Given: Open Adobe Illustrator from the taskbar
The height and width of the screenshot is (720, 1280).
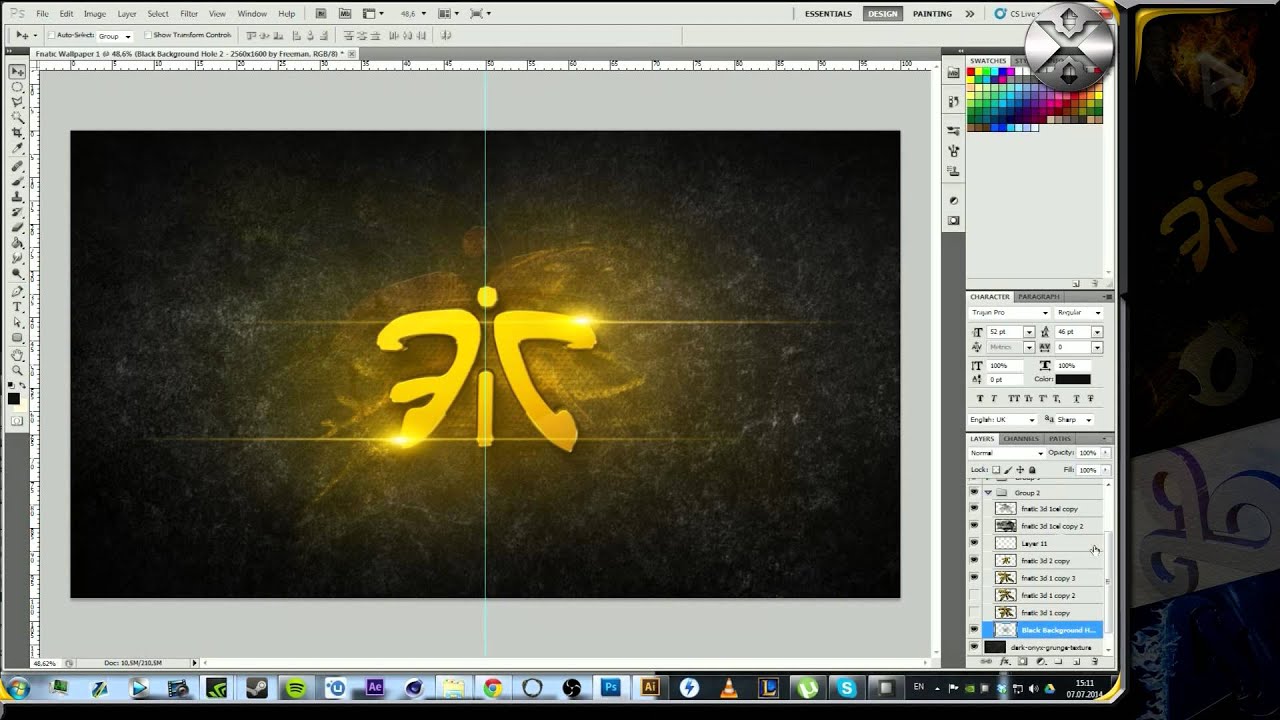Looking at the screenshot, I should pos(650,688).
